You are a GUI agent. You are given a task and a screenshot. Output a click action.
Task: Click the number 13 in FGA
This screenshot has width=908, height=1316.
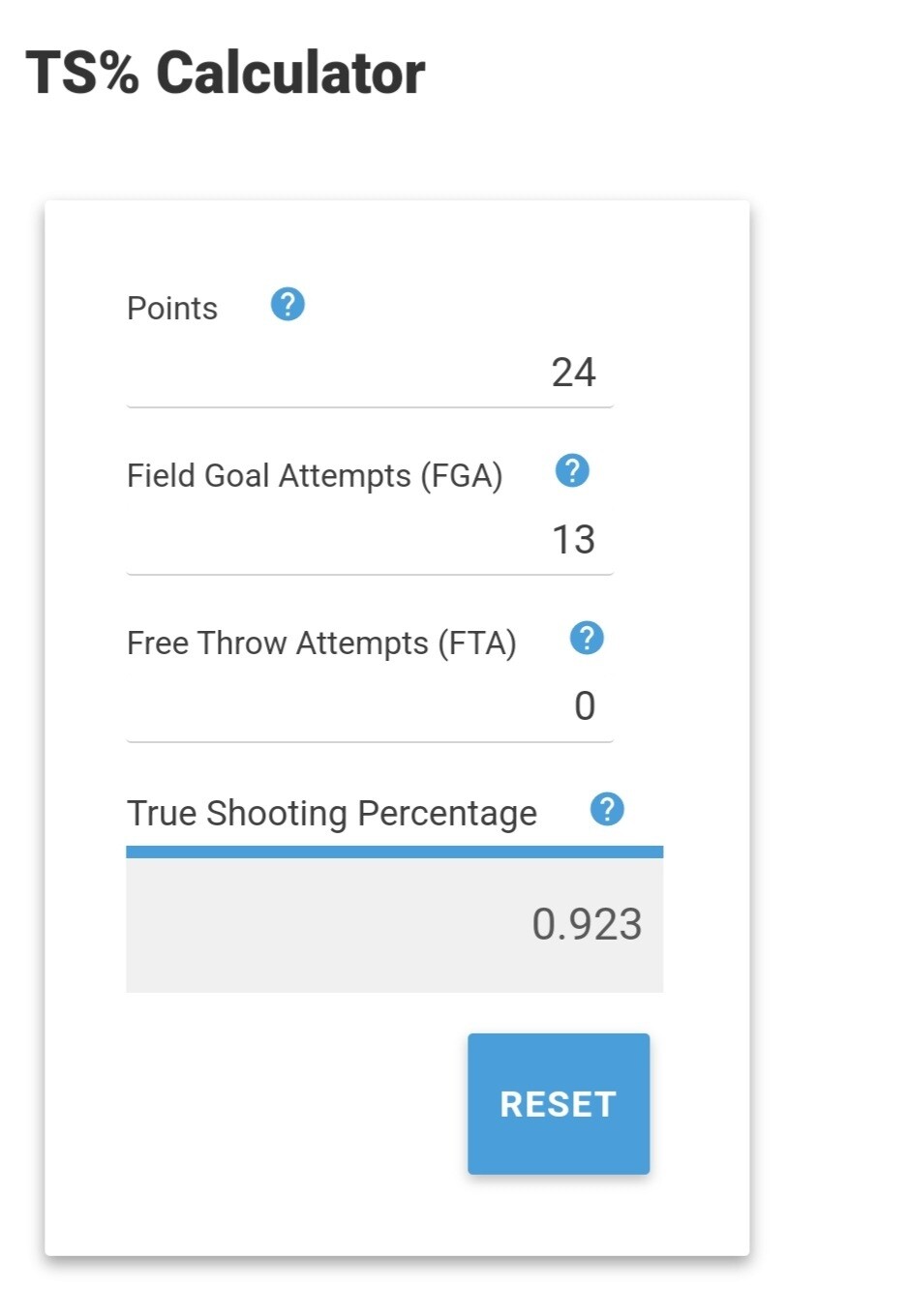(x=573, y=540)
